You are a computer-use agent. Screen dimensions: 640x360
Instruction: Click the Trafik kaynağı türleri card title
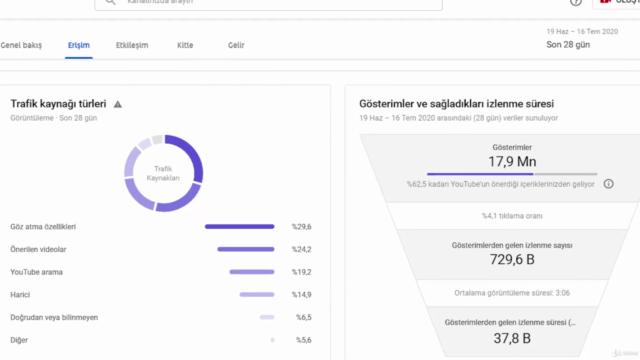point(58,104)
